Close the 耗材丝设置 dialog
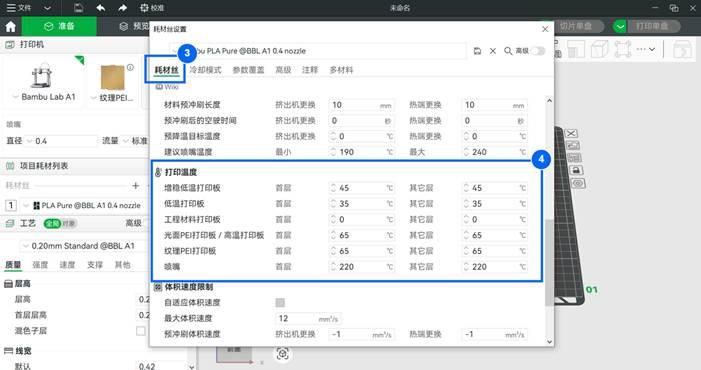Viewport: 701px width, 370px height. (x=545, y=29)
